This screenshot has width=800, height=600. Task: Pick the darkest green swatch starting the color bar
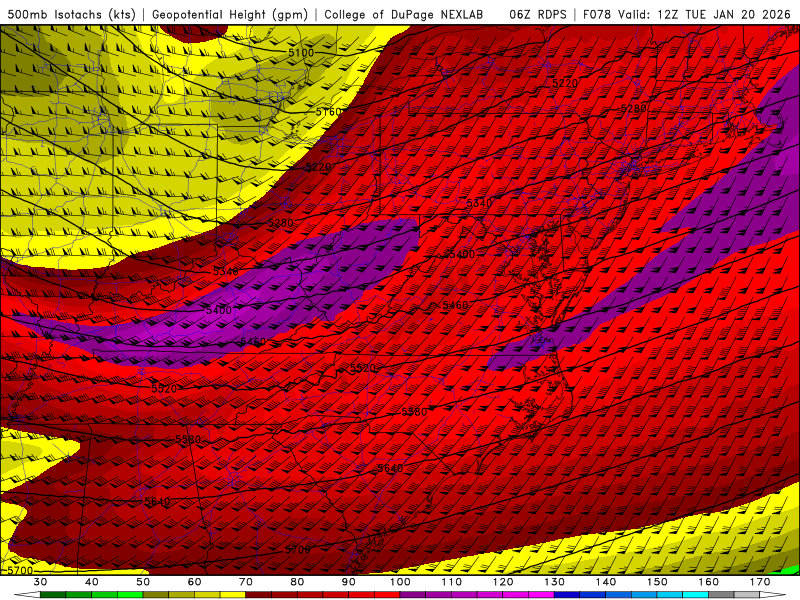tap(53, 595)
